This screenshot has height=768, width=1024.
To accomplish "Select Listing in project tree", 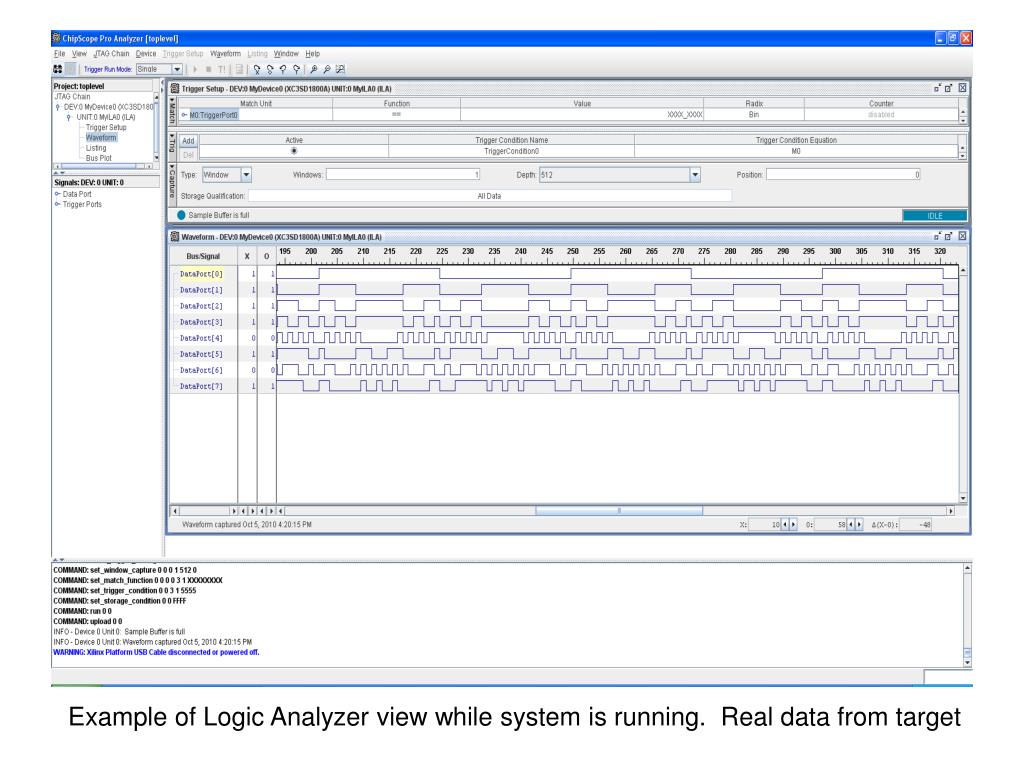I will click(96, 148).
